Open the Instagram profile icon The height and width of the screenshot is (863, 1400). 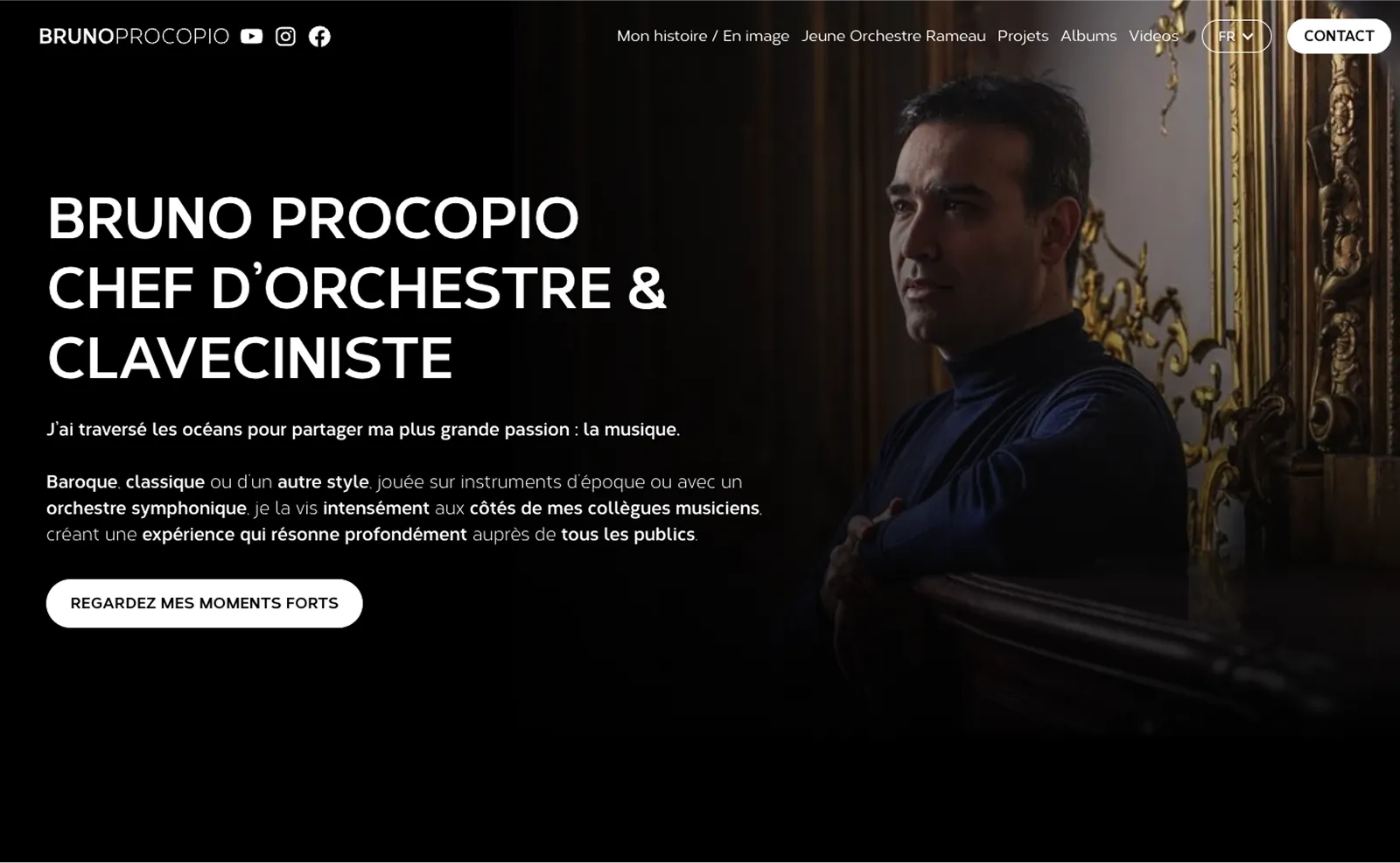(x=285, y=36)
